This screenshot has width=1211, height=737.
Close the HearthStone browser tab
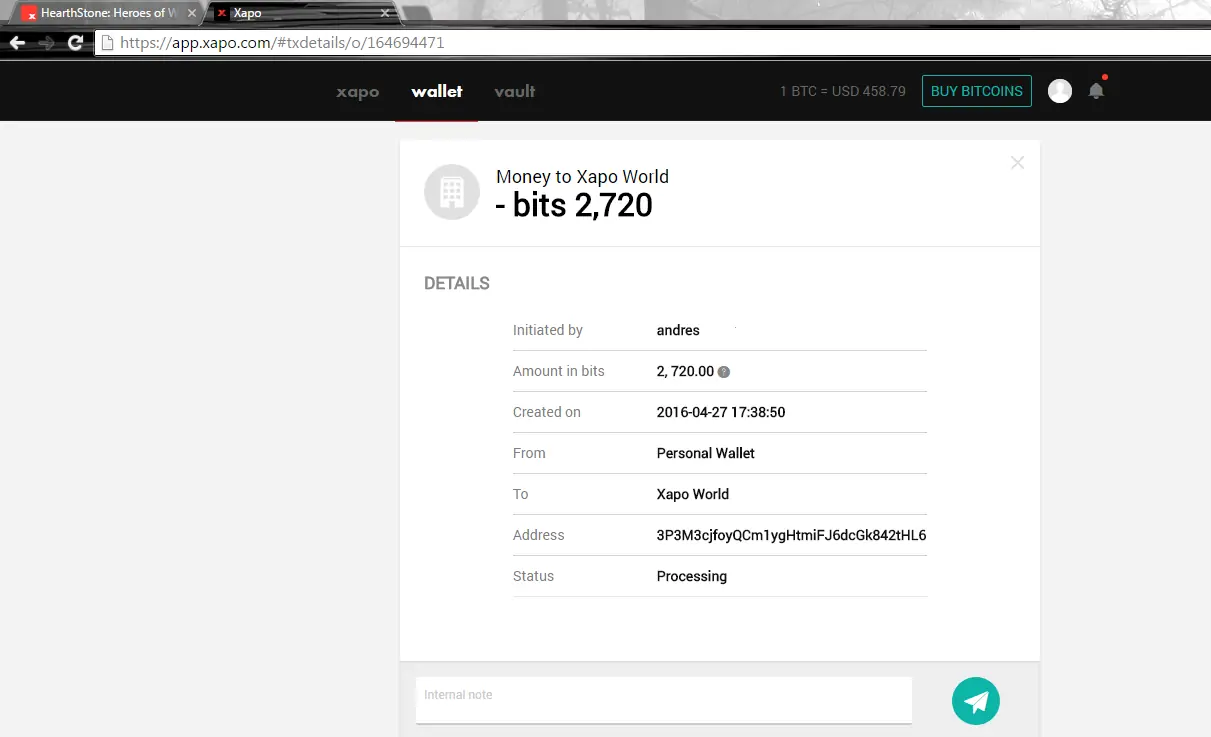click(192, 13)
